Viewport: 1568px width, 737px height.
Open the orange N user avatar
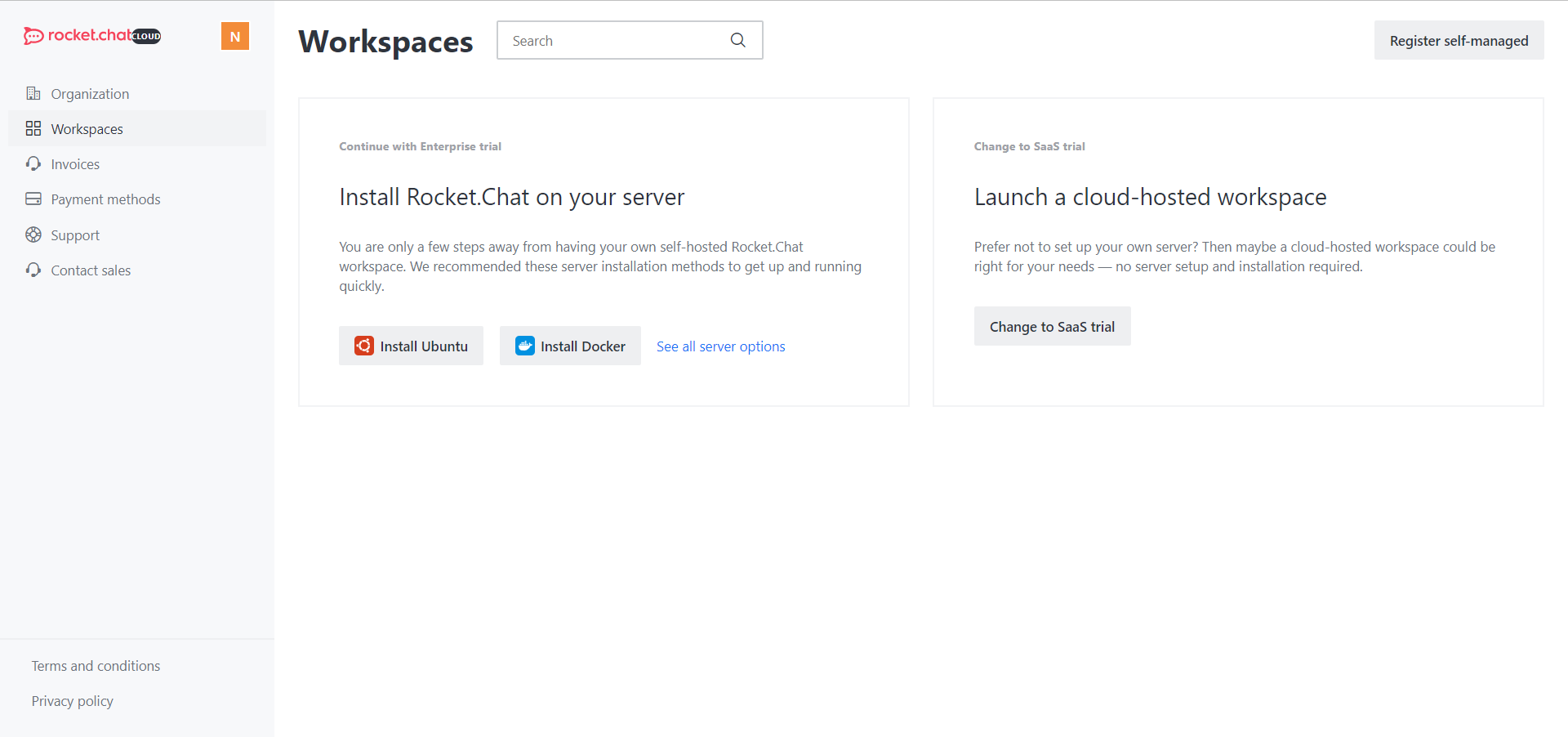coord(235,36)
